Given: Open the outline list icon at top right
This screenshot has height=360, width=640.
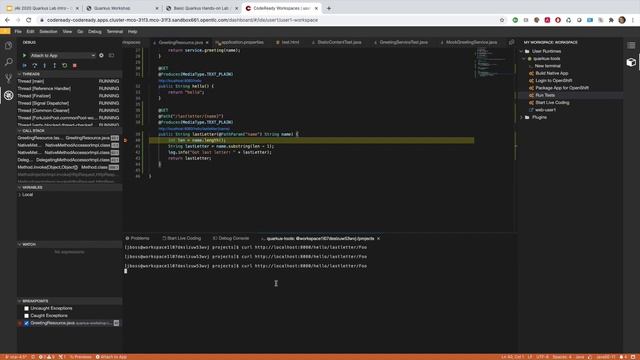Looking at the screenshot, I should 631,45.
